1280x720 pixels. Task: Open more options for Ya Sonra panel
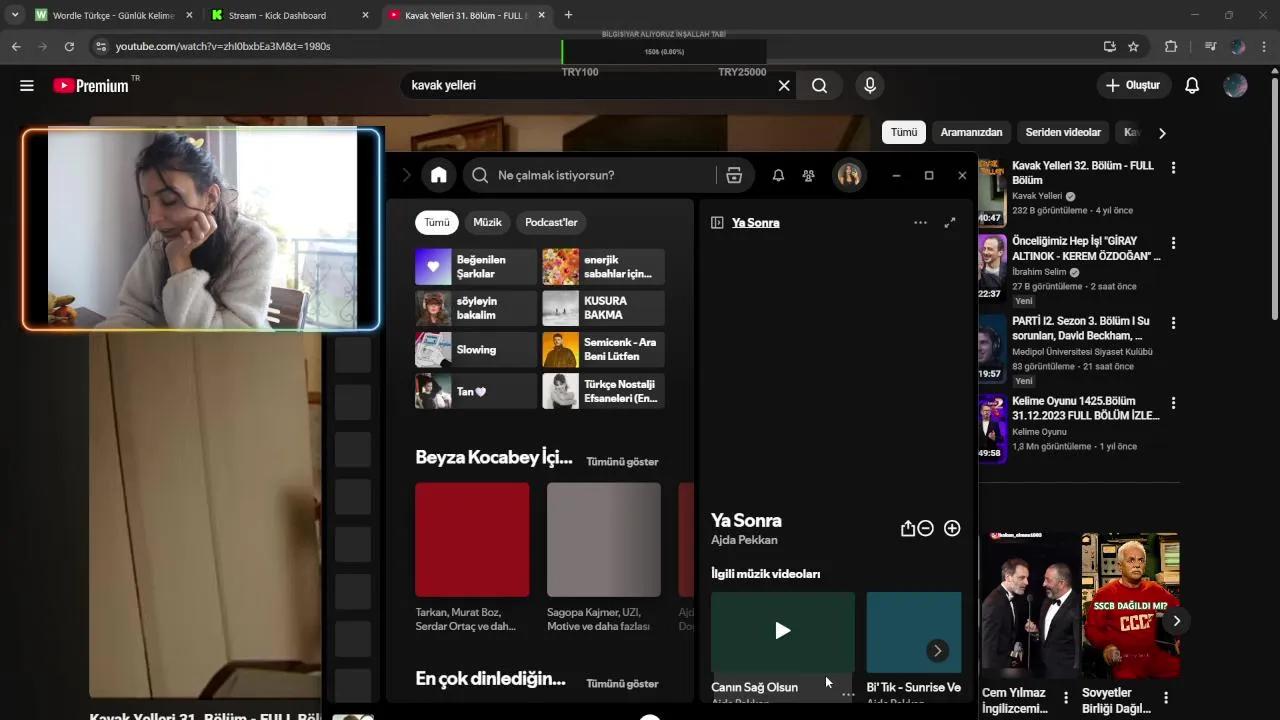tap(920, 222)
